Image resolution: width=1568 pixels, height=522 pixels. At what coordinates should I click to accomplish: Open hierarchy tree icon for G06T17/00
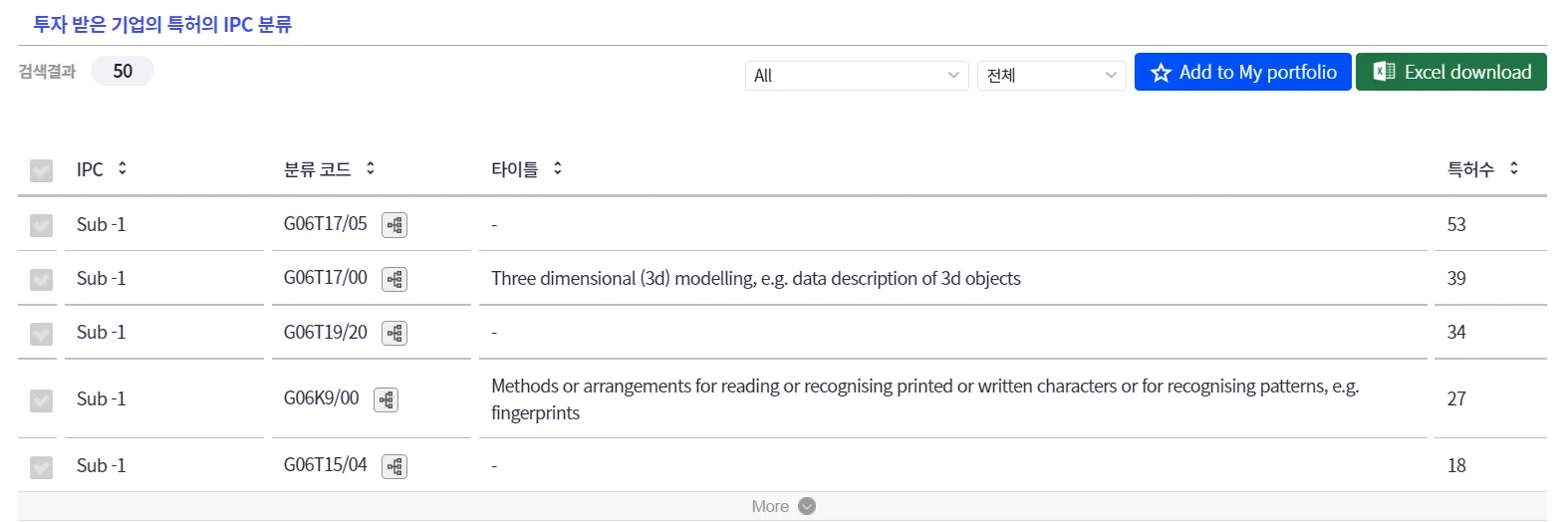pos(394,279)
